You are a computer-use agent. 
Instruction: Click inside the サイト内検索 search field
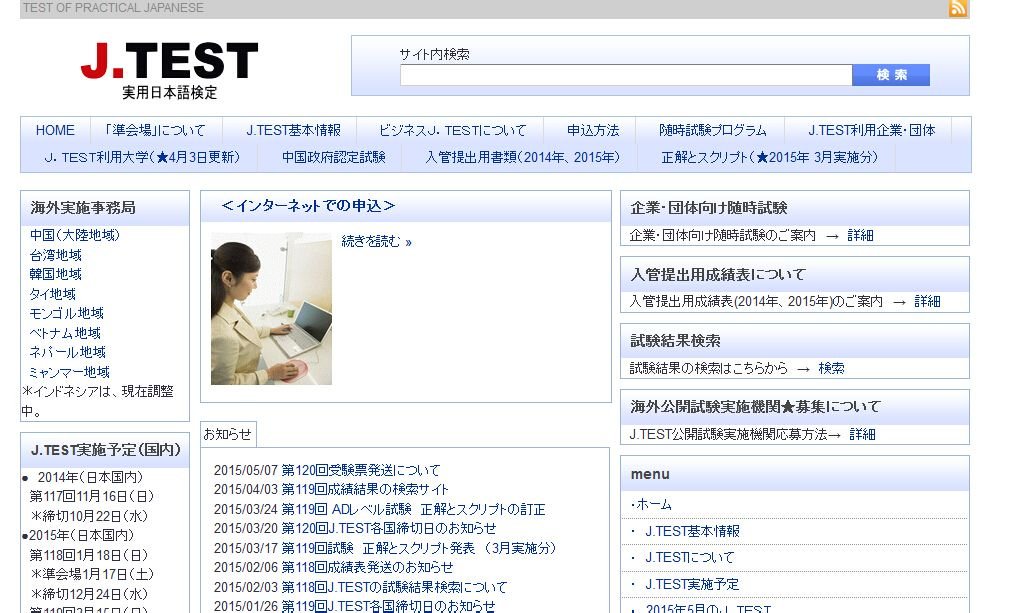pyautogui.click(x=620, y=75)
